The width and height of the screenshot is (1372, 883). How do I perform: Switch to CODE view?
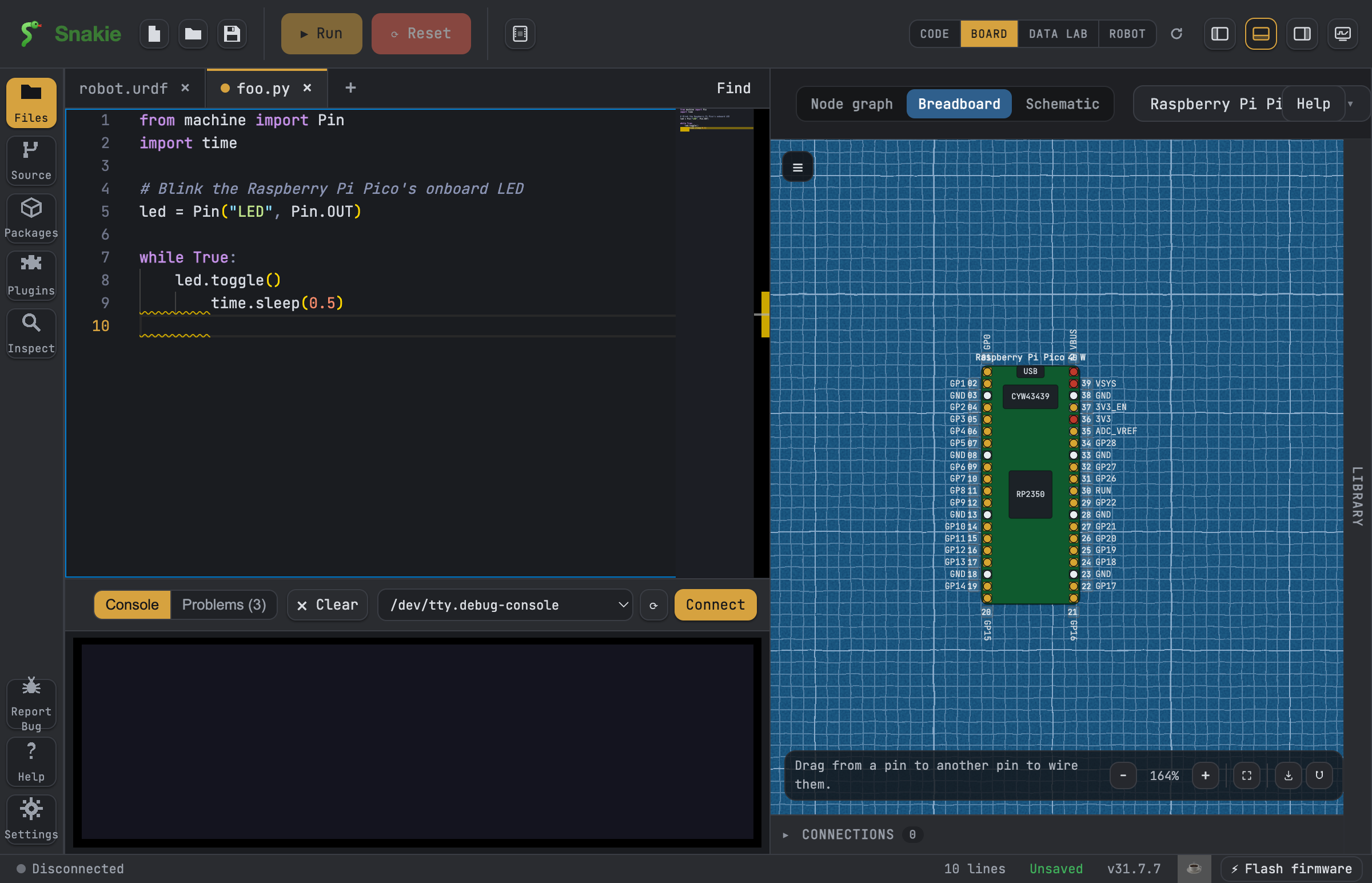935,34
